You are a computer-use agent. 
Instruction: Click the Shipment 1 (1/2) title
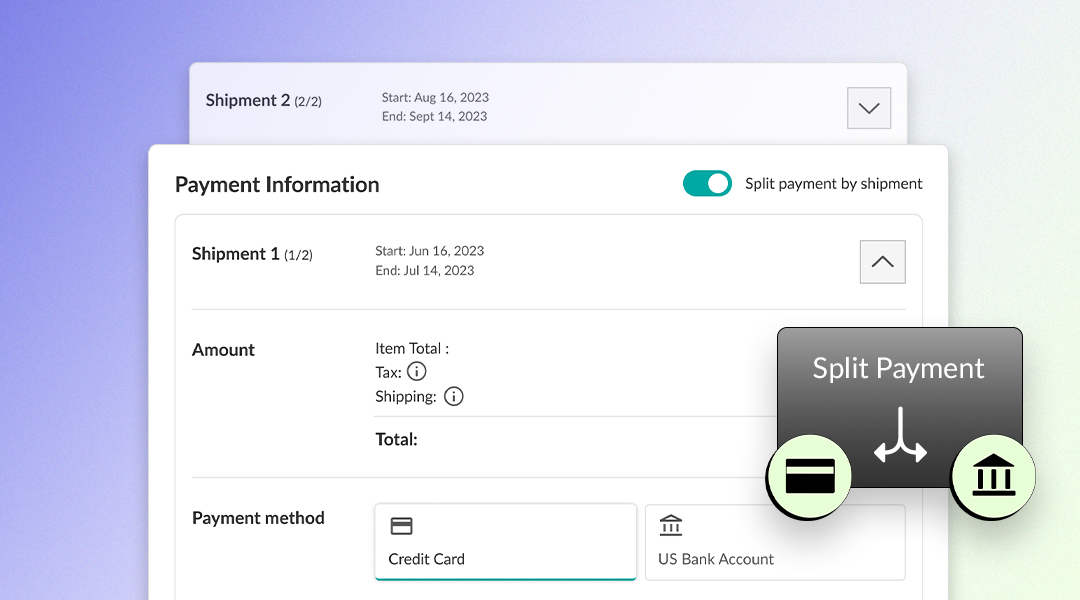click(x=252, y=254)
